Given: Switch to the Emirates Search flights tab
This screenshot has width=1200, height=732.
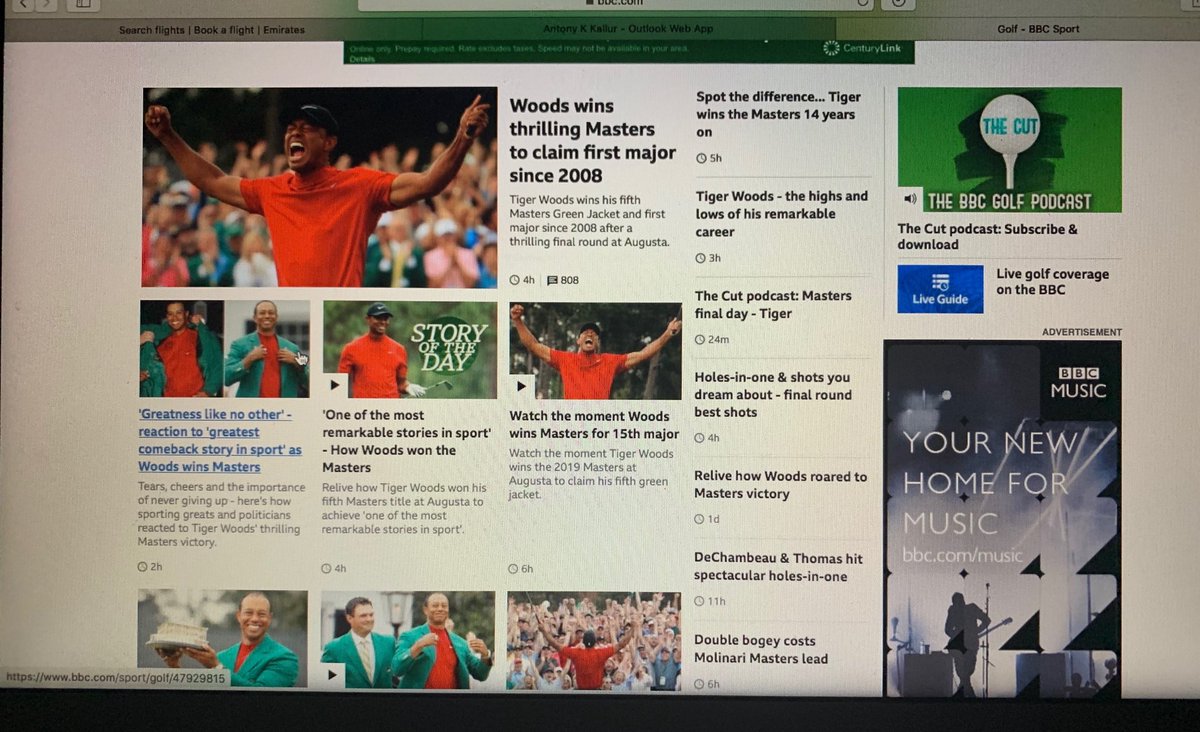Looking at the screenshot, I should tap(211, 30).
